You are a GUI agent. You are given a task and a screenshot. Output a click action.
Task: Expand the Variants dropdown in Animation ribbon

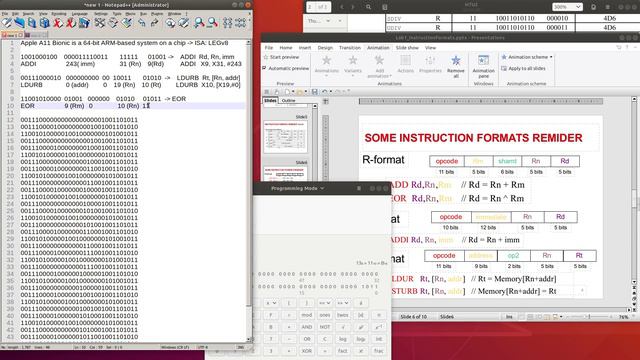point(353,76)
